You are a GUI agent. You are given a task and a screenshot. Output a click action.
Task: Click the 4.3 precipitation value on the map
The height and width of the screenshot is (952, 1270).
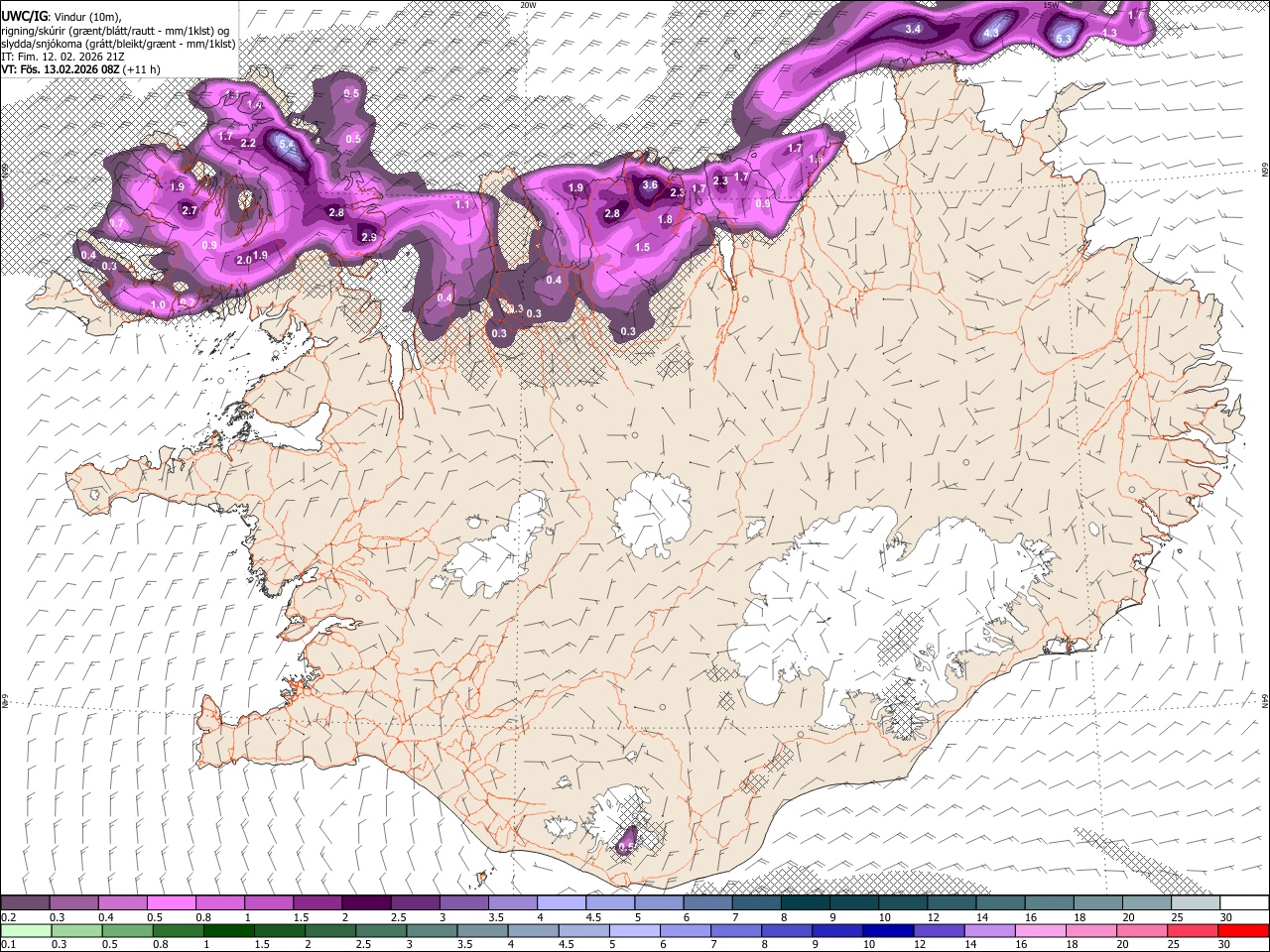[x=991, y=33]
